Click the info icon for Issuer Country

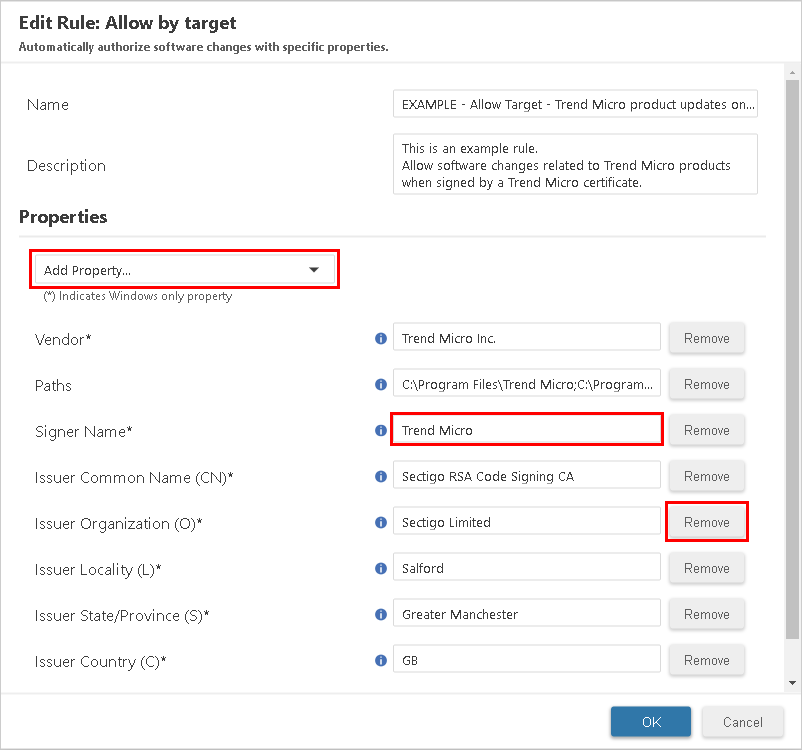click(380, 660)
